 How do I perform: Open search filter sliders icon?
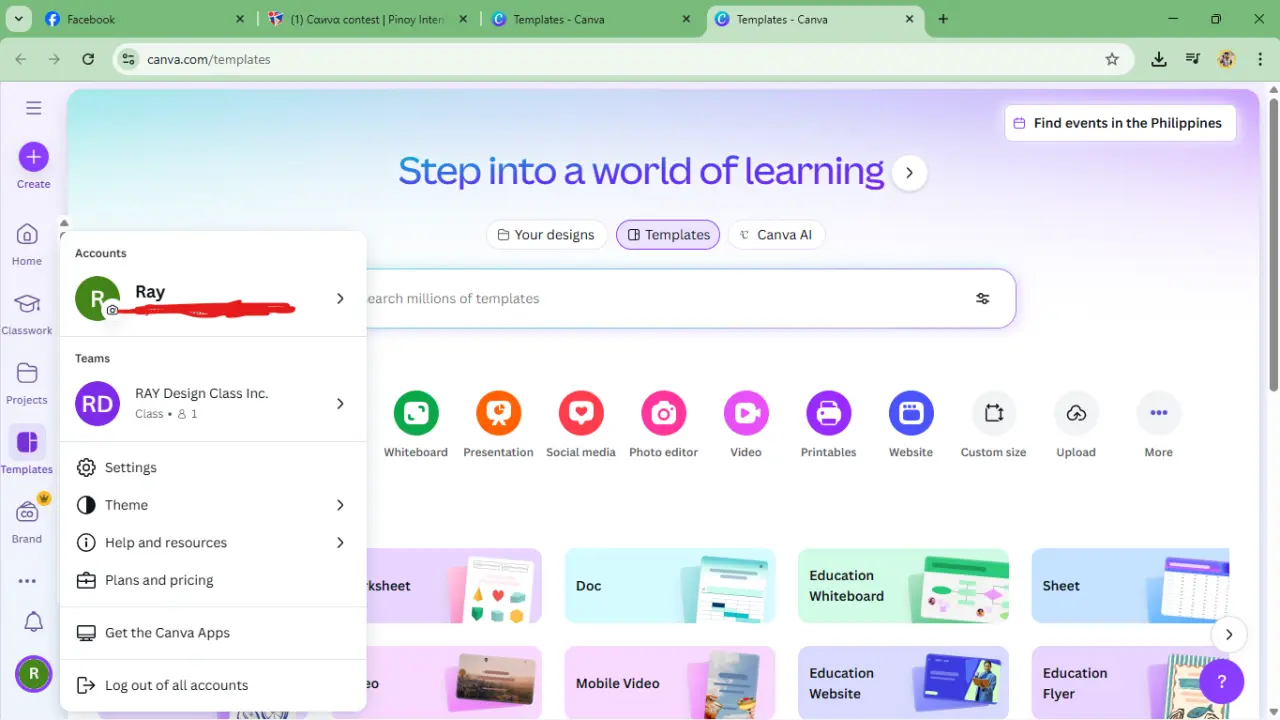point(983,298)
